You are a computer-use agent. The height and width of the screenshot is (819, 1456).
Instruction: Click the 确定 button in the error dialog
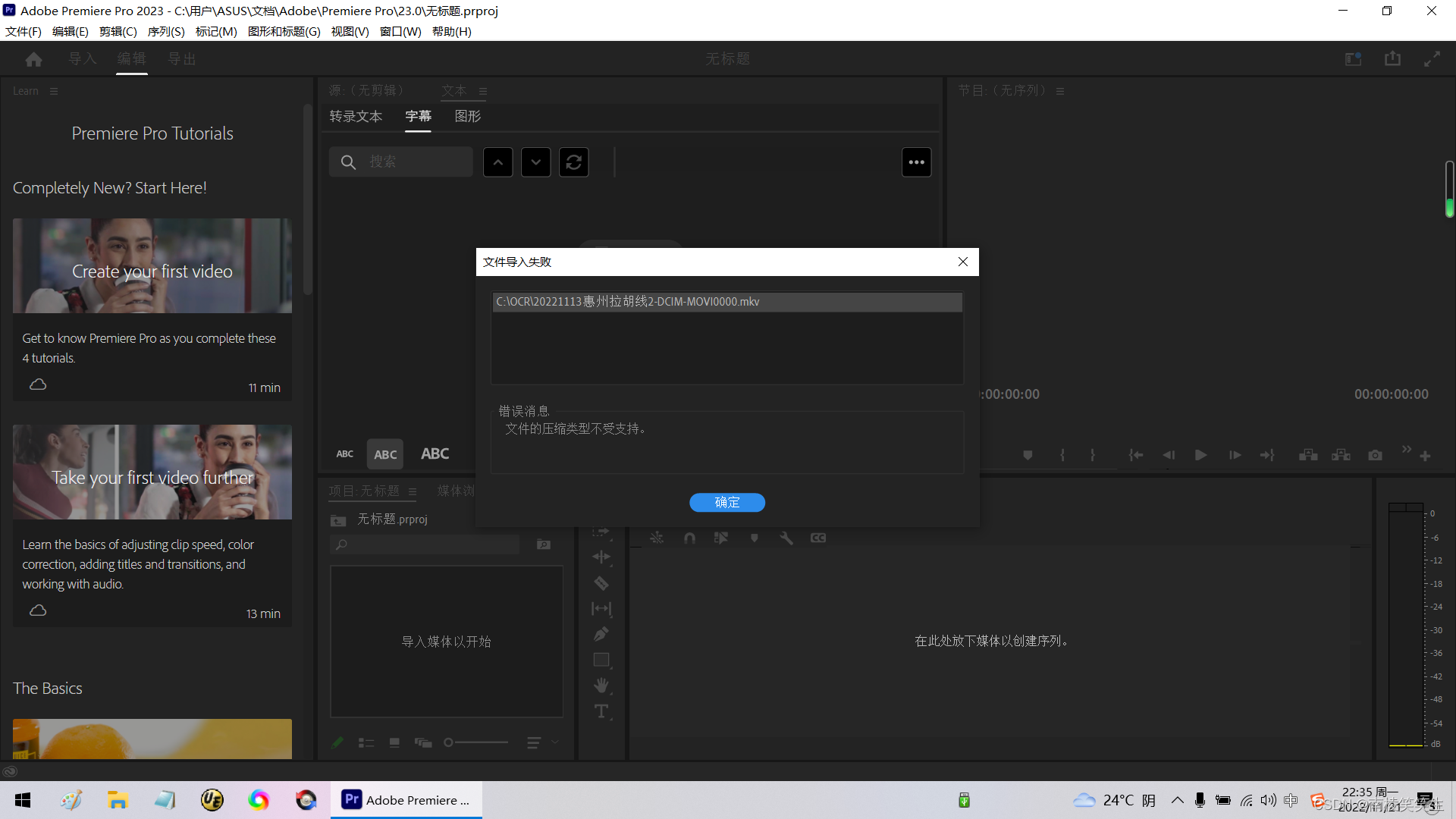726,502
